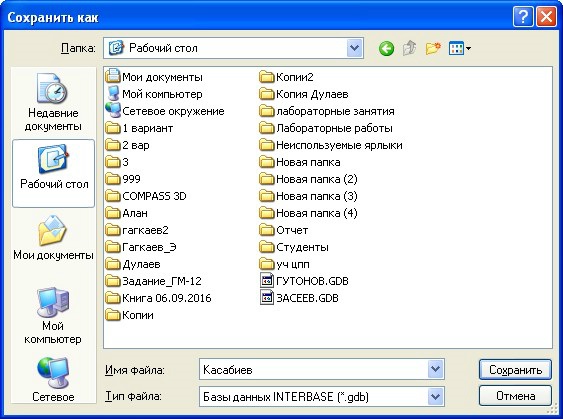The height and width of the screenshot is (419, 563).
Task: Click in the file name field Касабиев
Action: pos(313,369)
